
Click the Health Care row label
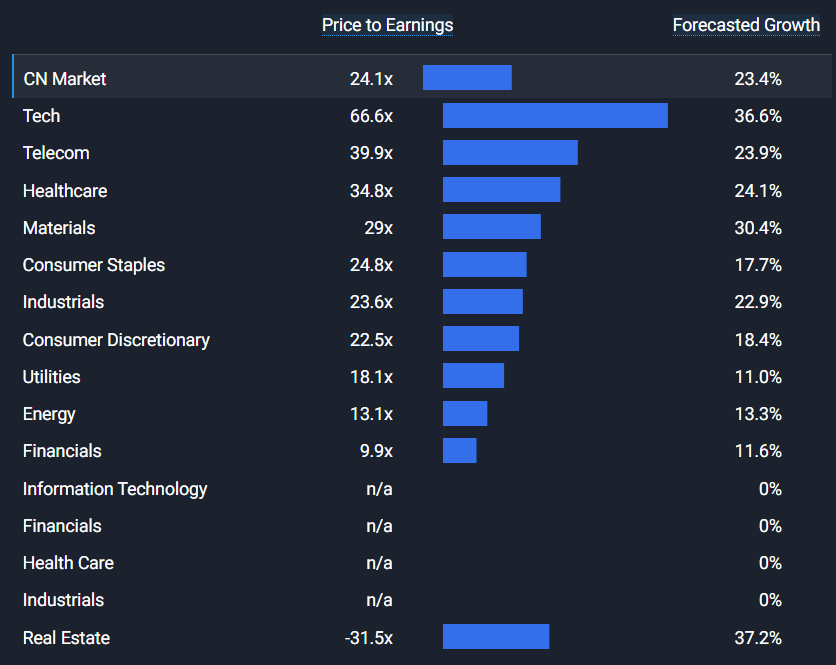[x=68, y=563]
